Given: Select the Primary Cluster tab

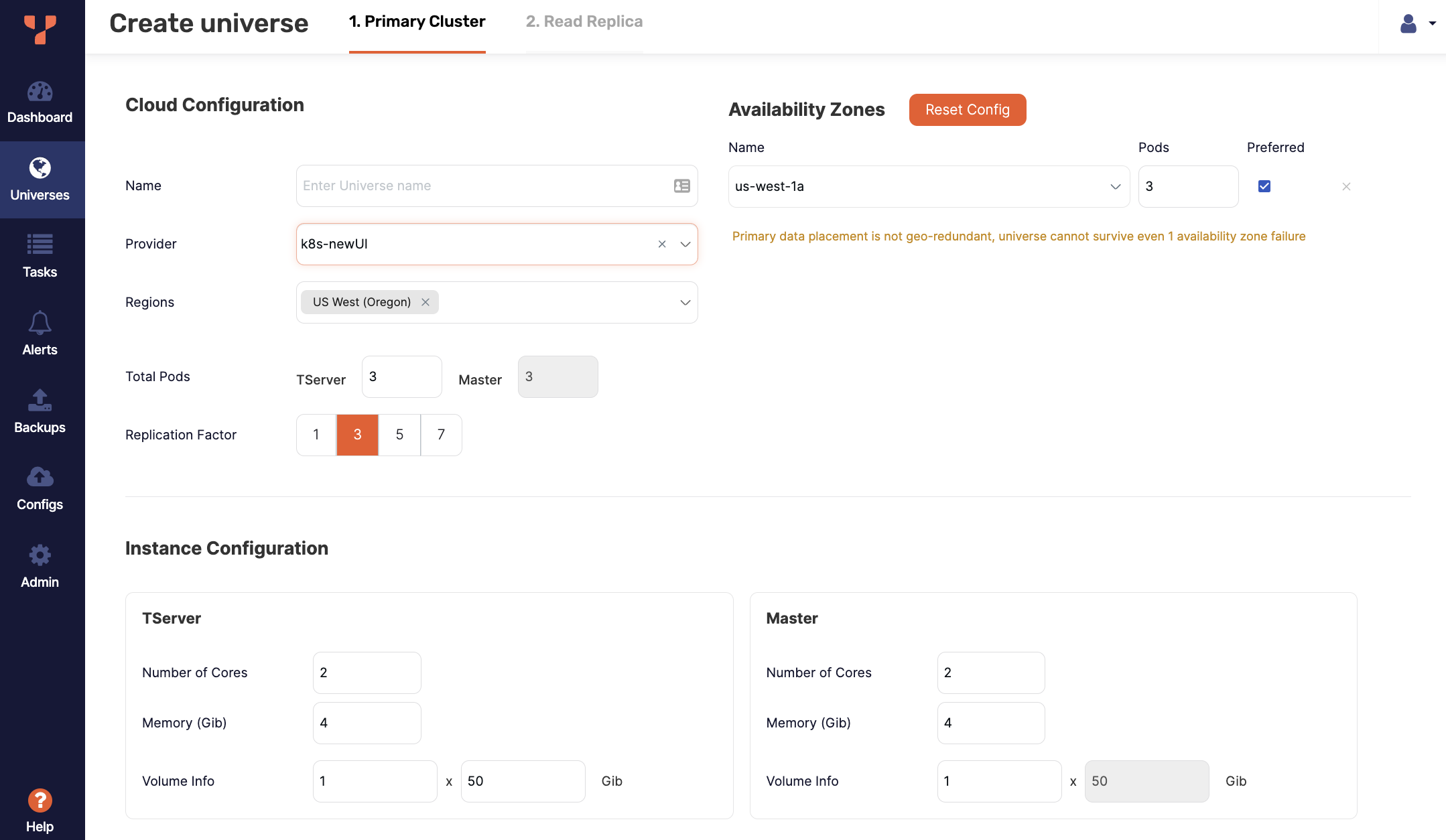Looking at the screenshot, I should pyautogui.click(x=417, y=21).
